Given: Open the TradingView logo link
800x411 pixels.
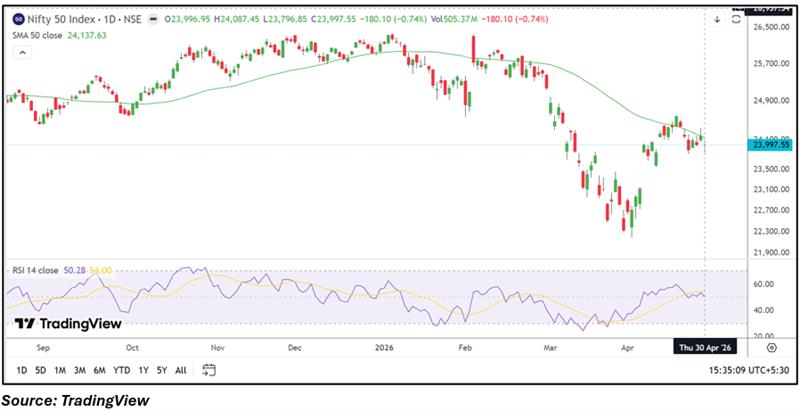Looking at the screenshot, I should point(68,323).
